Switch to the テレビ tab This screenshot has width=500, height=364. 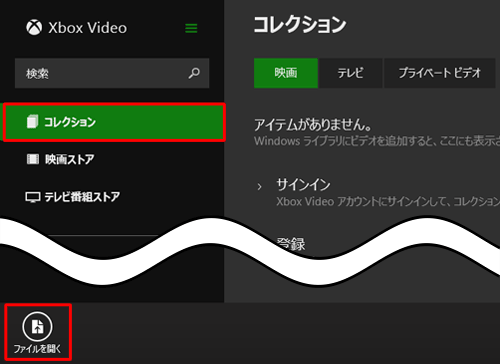click(x=350, y=73)
